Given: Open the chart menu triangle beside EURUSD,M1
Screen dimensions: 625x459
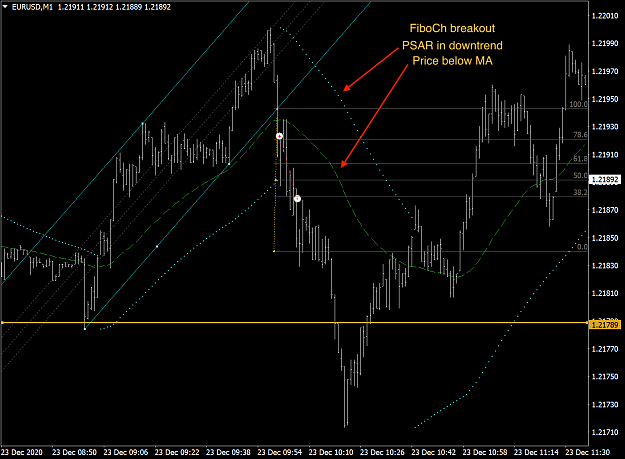Looking at the screenshot, I should (5, 7).
